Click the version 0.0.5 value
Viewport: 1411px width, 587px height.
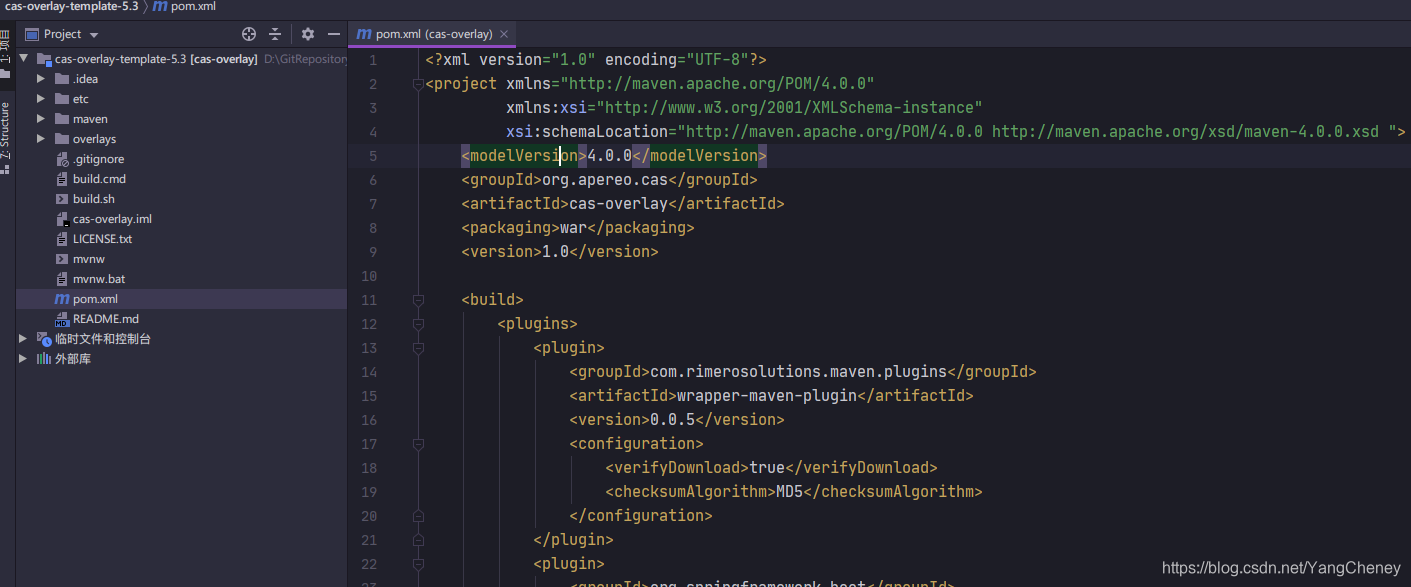(672, 420)
